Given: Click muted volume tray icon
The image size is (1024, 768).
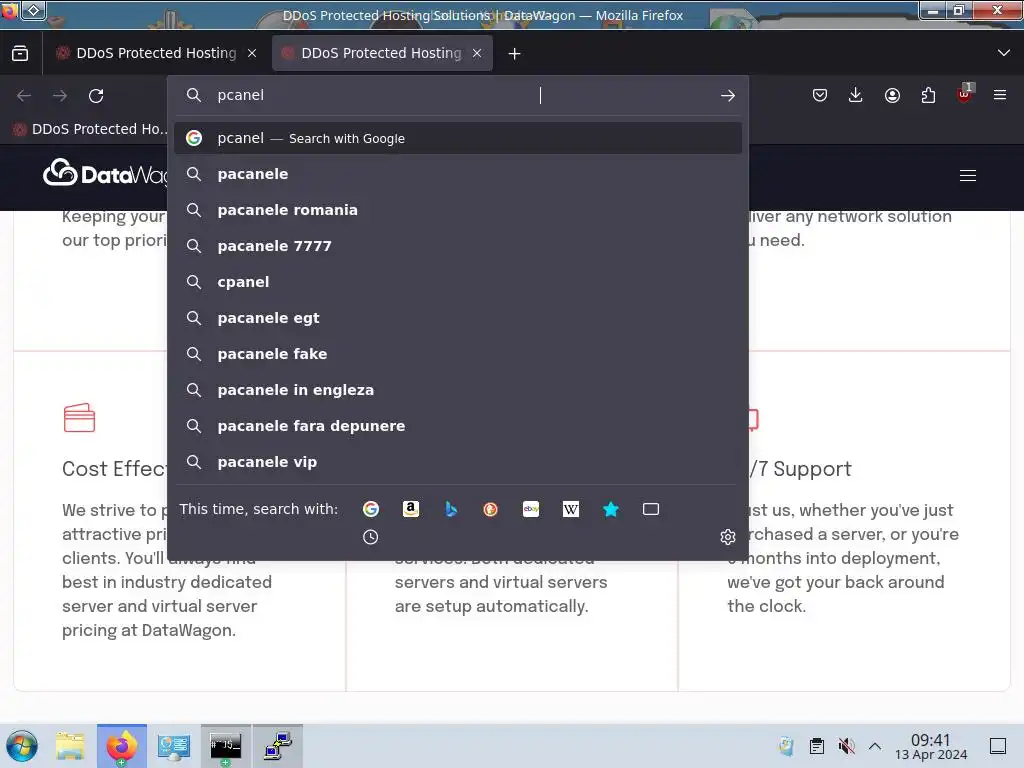Looking at the screenshot, I should click(x=846, y=746).
